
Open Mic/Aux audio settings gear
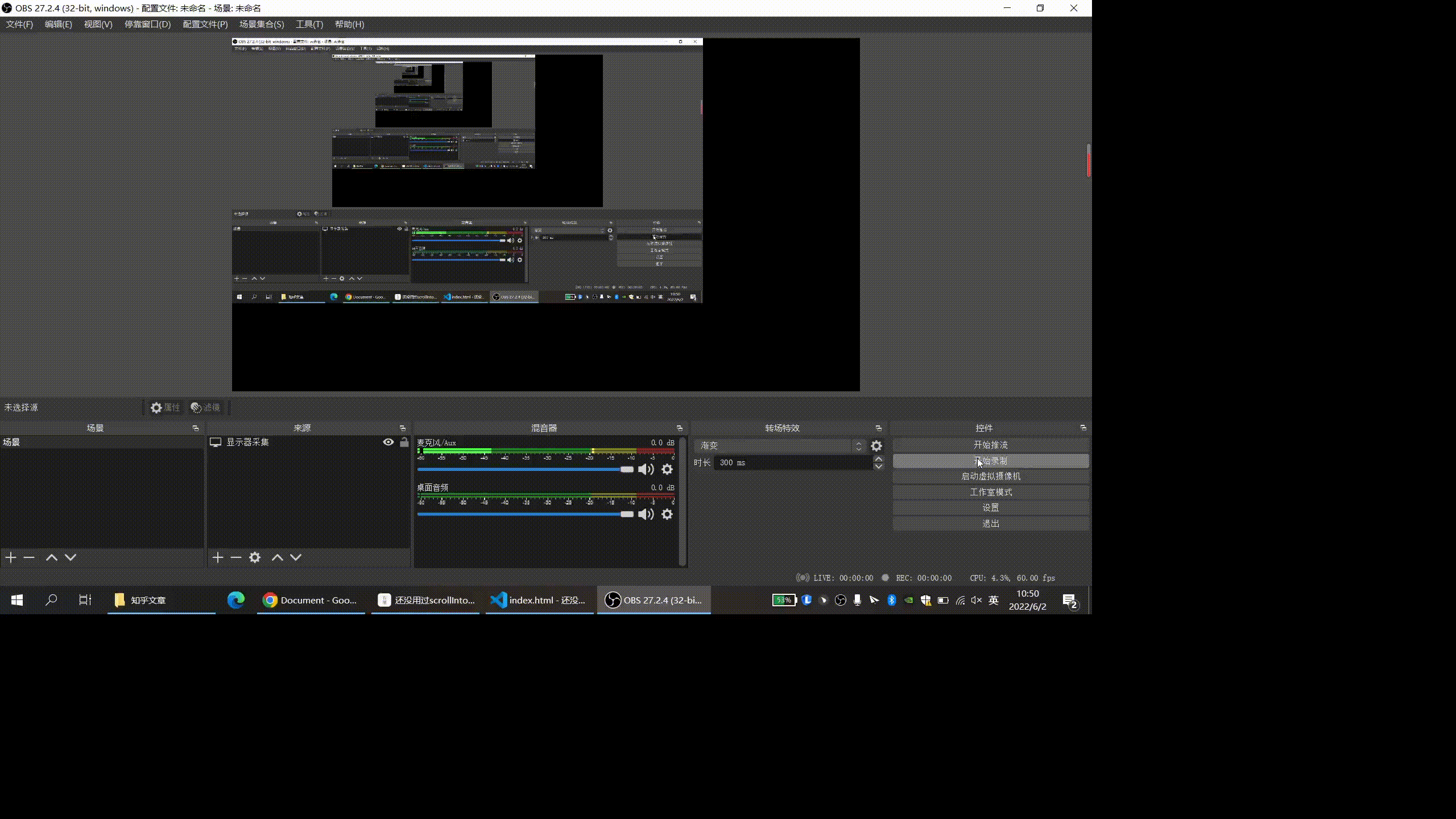pyautogui.click(x=667, y=469)
